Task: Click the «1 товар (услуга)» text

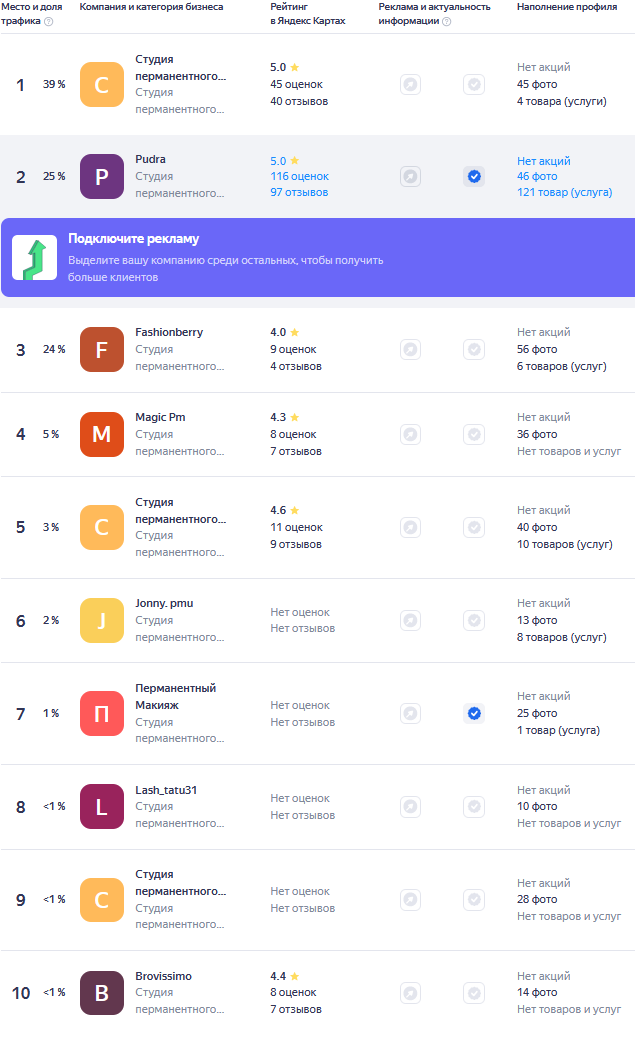Action: (x=558, y=730)
